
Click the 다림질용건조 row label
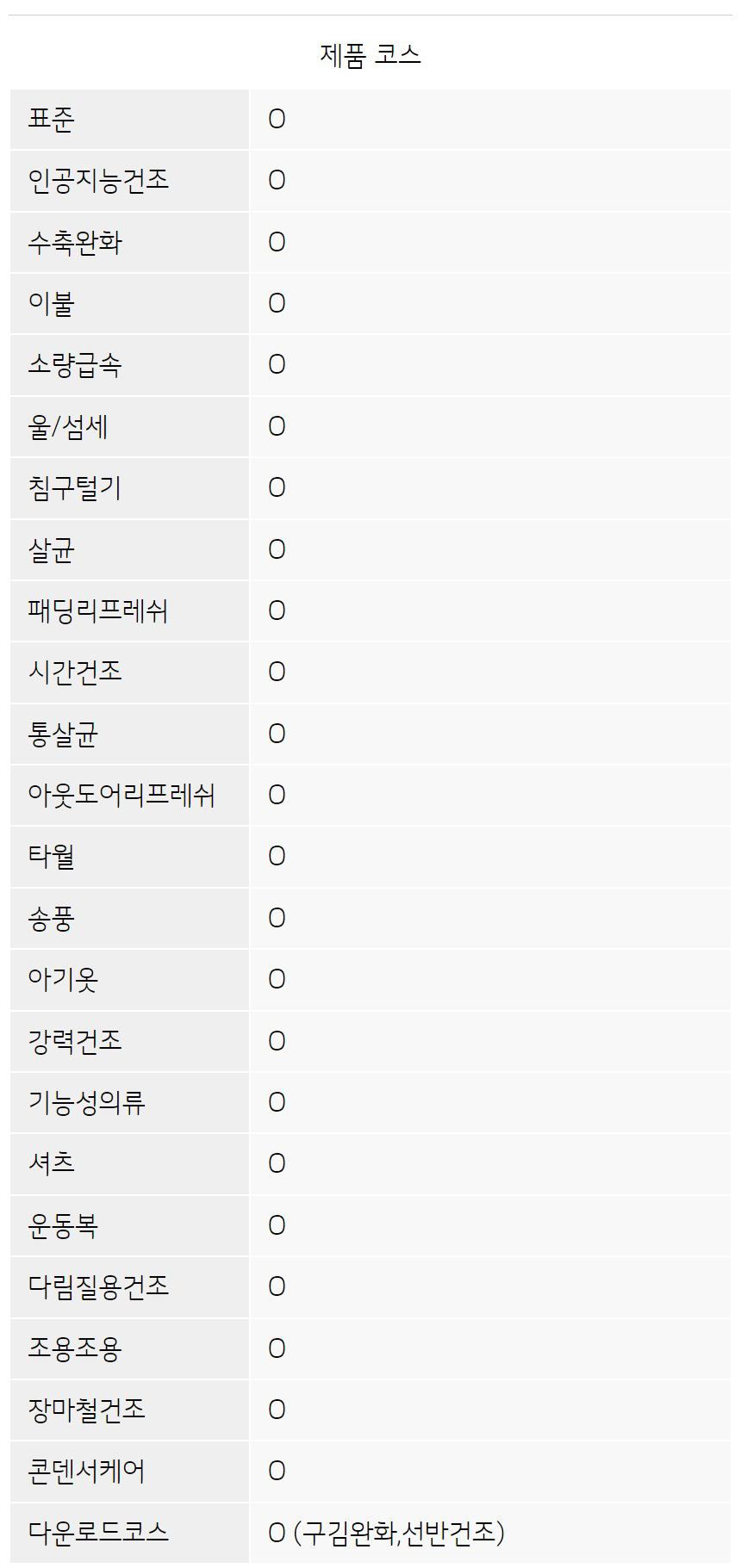(x=98, y=1286)
